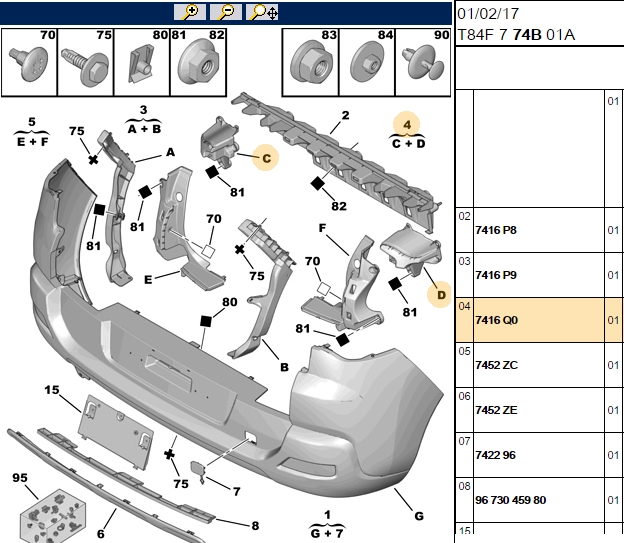Click reference index 07 in parts table
The height and width of the screenshot is (543, 624).
pyautogui.click(x=464, y=441)
